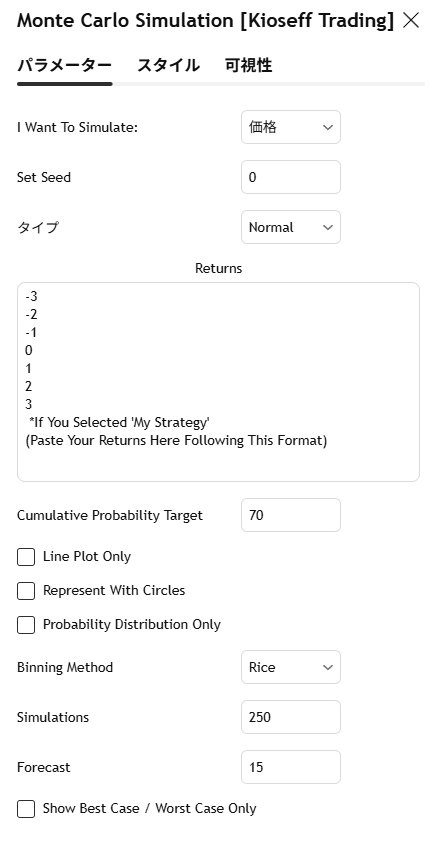Screen dimensions: 440x862
Task: Click the chevron arrow in 価格 dropdown
Action: [328, 128]
